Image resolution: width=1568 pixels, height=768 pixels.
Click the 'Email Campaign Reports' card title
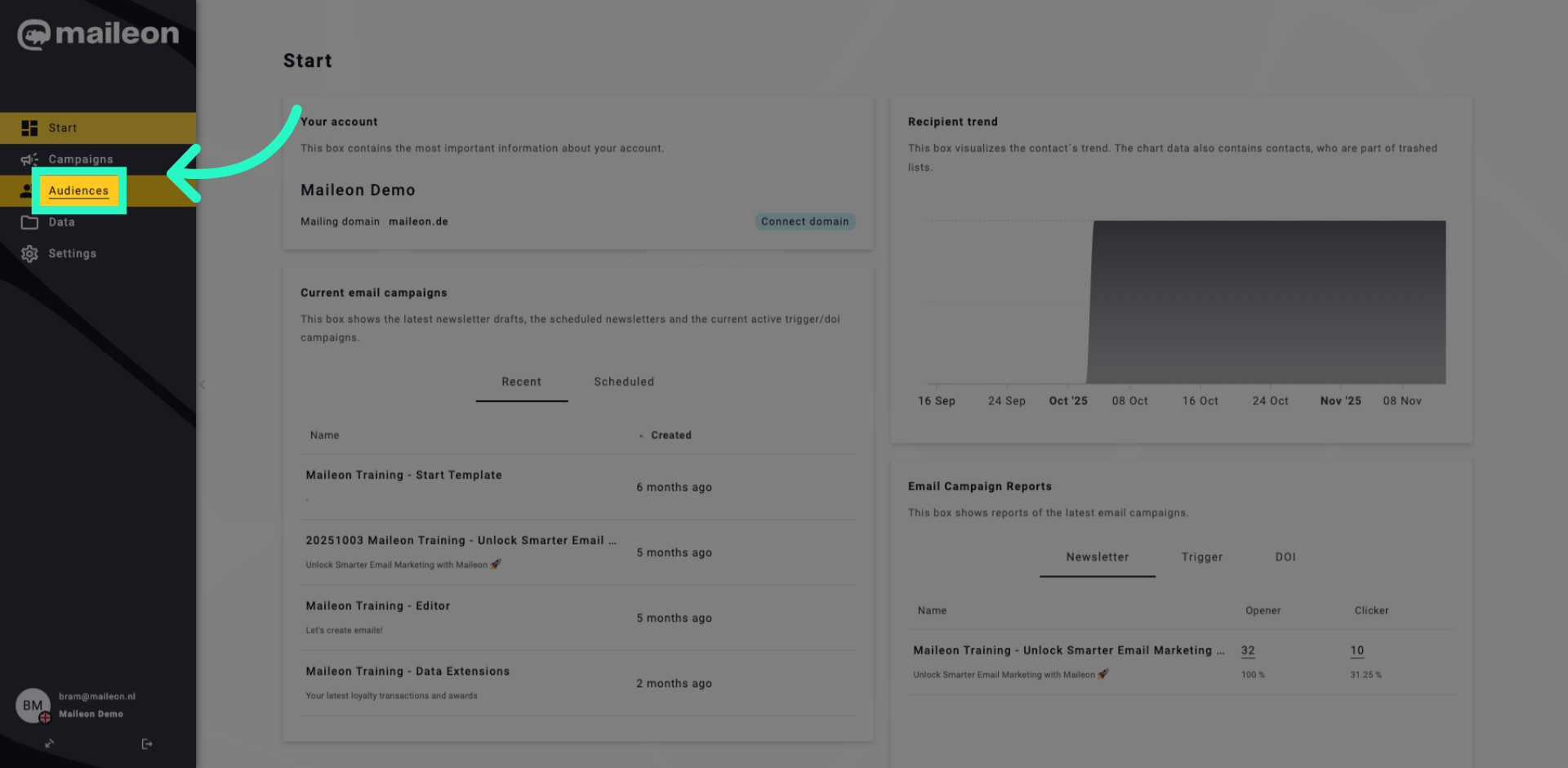click(980, 486)
